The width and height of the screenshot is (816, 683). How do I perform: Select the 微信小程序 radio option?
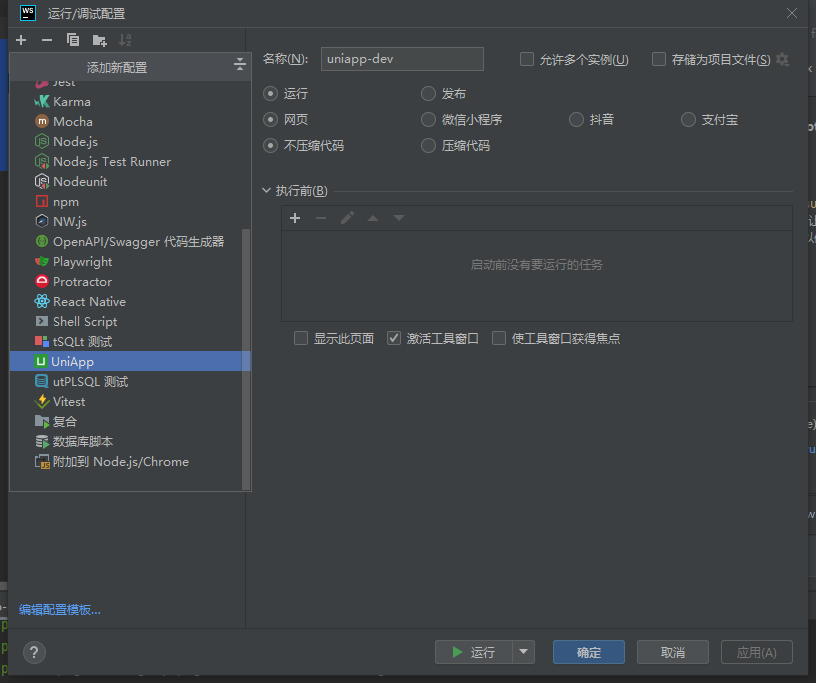[x=429, y=120]
